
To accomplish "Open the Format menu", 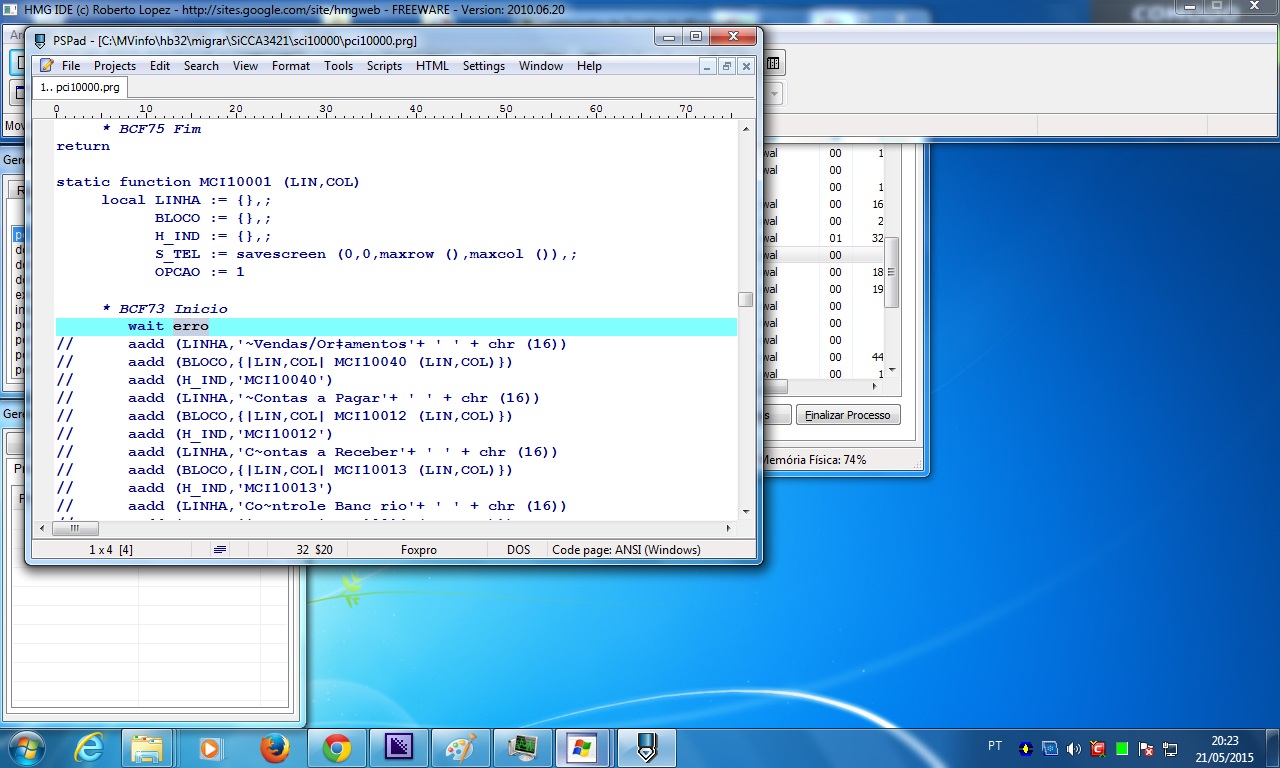I will point(291,66).
